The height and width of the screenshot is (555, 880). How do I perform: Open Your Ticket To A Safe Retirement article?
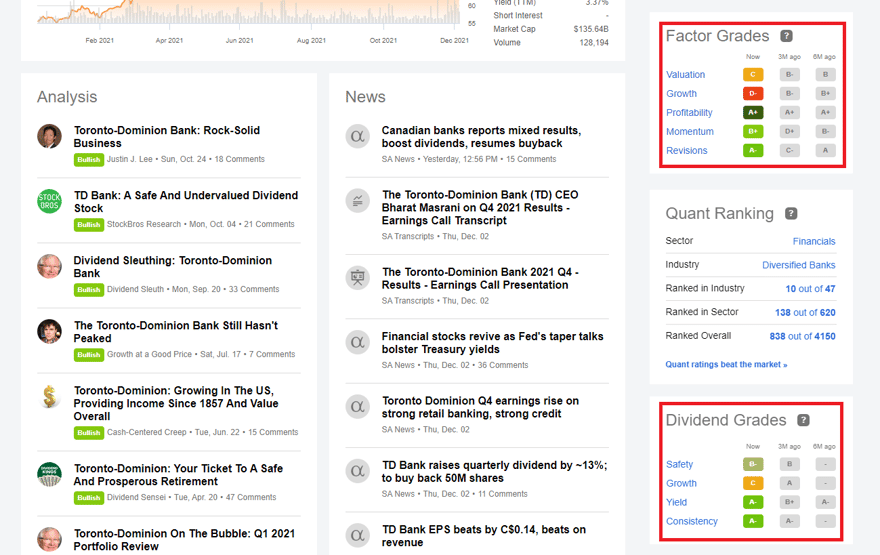(x=178, y=475)
